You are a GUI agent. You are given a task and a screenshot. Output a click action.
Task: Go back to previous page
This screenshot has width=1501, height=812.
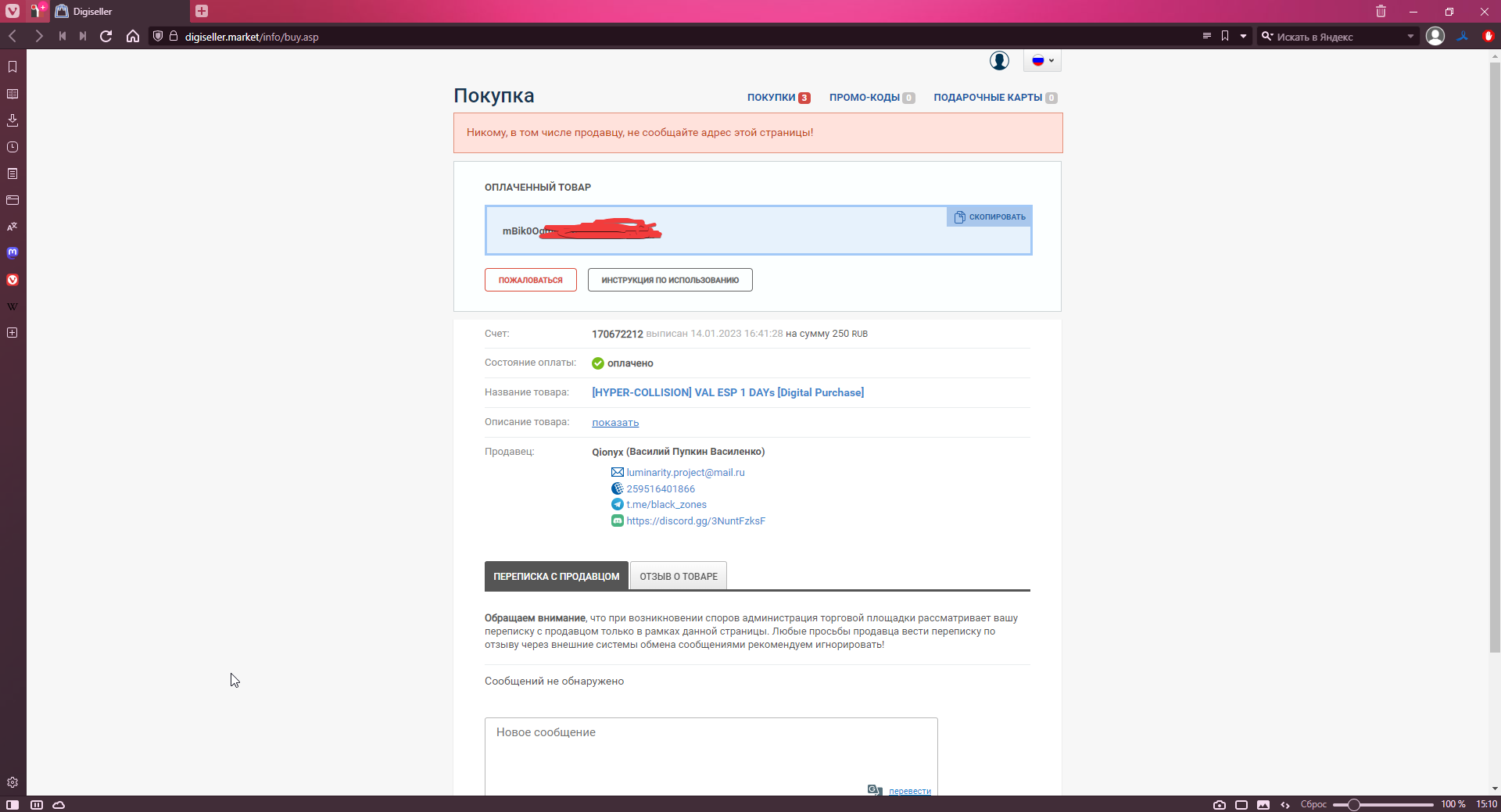coord(13,36)
